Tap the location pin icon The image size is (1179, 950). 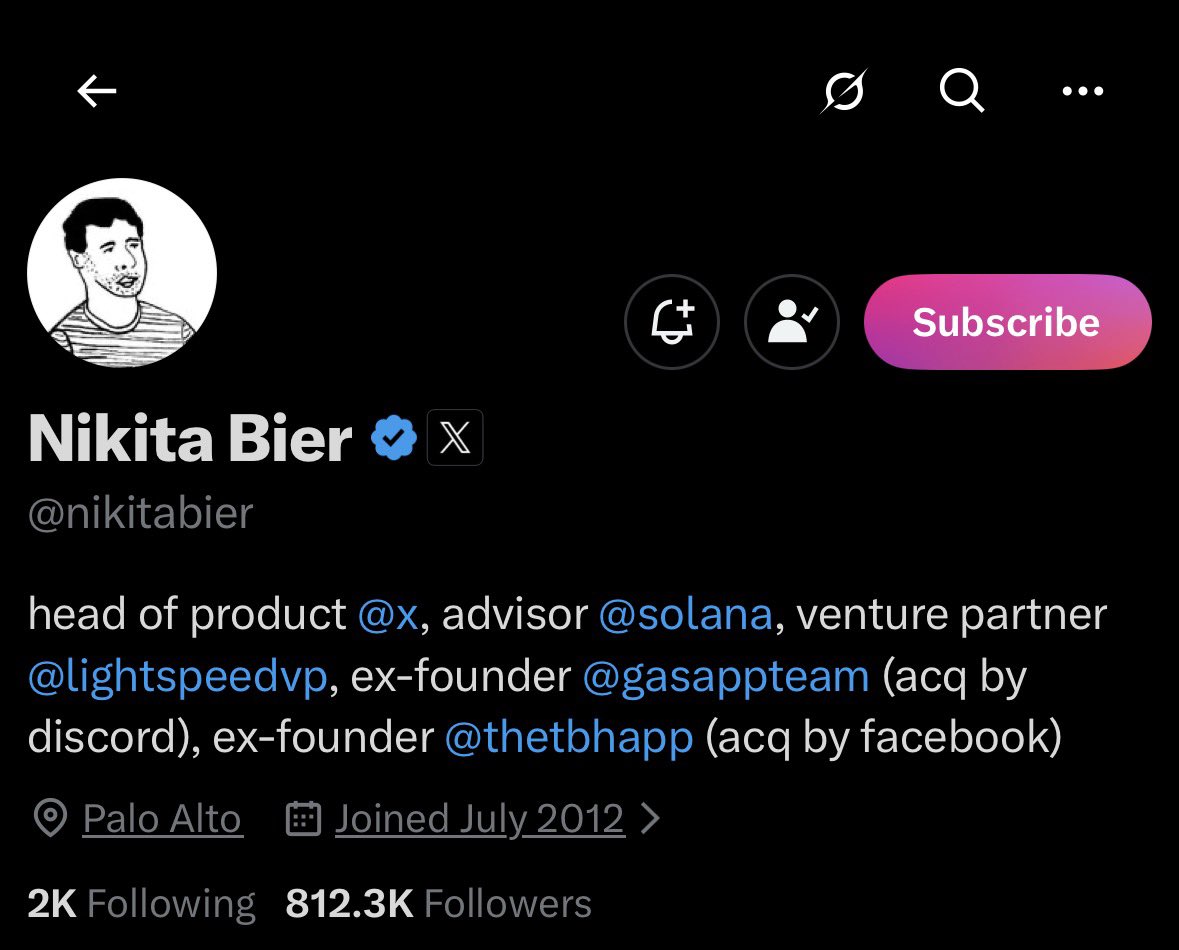pyautogui.click(x=49, y=819)
